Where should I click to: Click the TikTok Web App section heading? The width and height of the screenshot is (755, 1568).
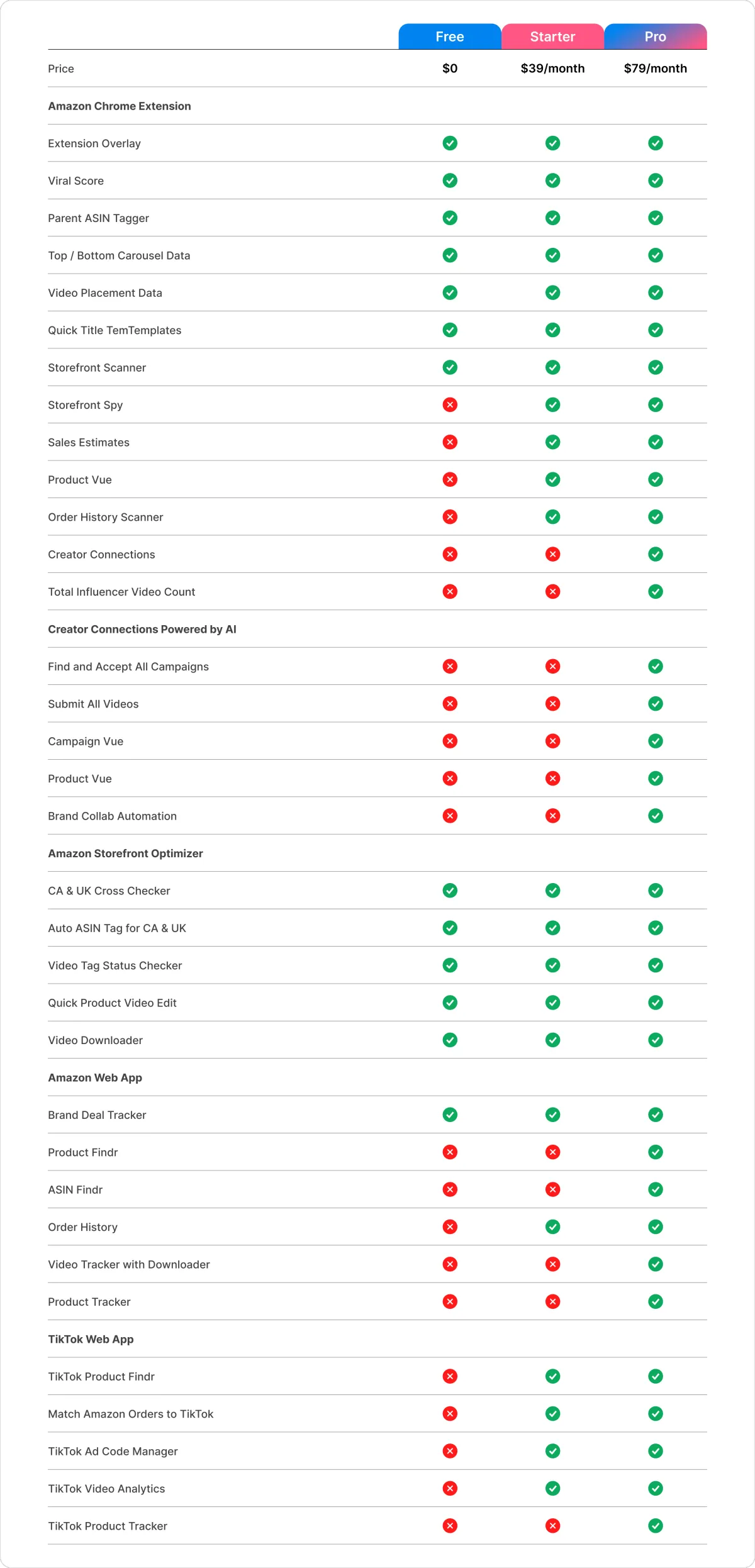[91, 1339]
